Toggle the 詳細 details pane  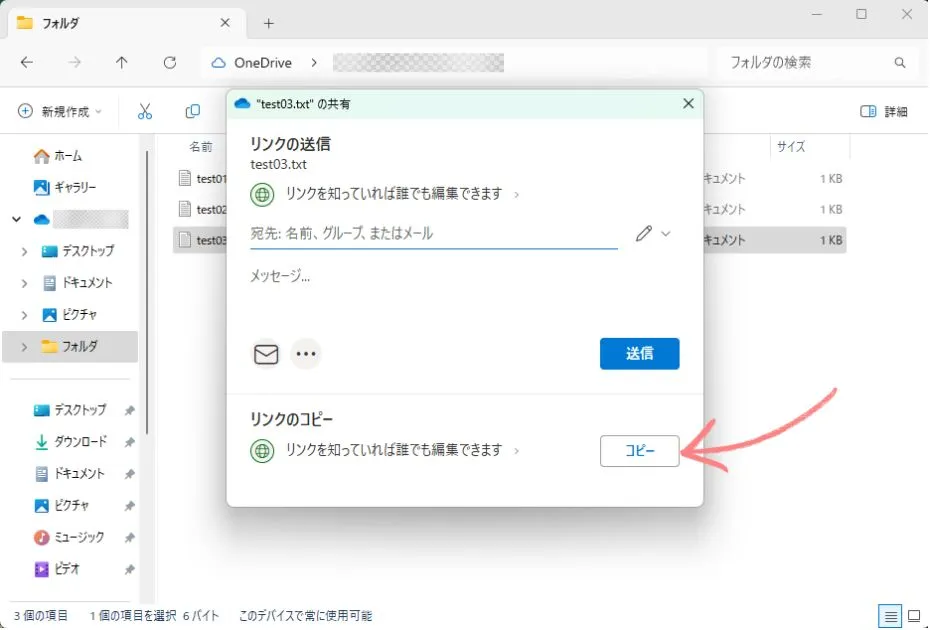click(x=884, y=112)
